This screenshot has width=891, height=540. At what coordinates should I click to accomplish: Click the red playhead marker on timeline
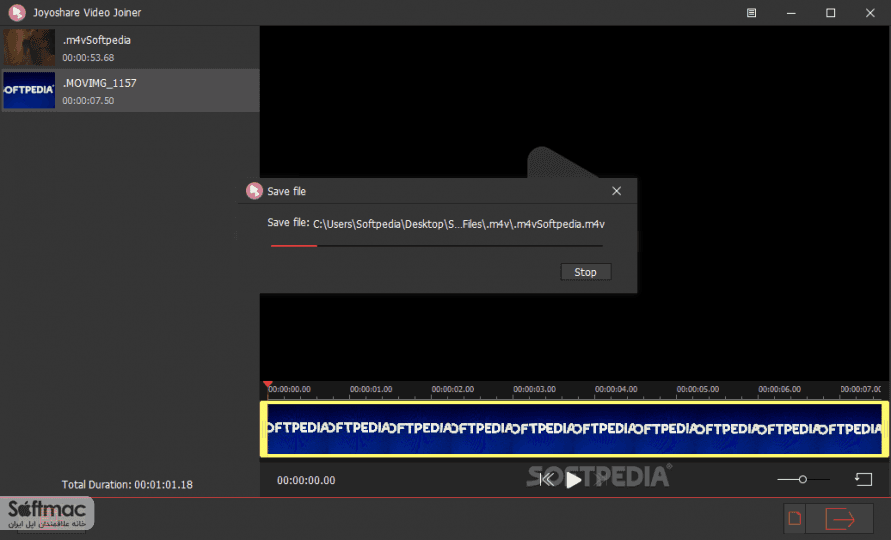(x=268, y=385)
